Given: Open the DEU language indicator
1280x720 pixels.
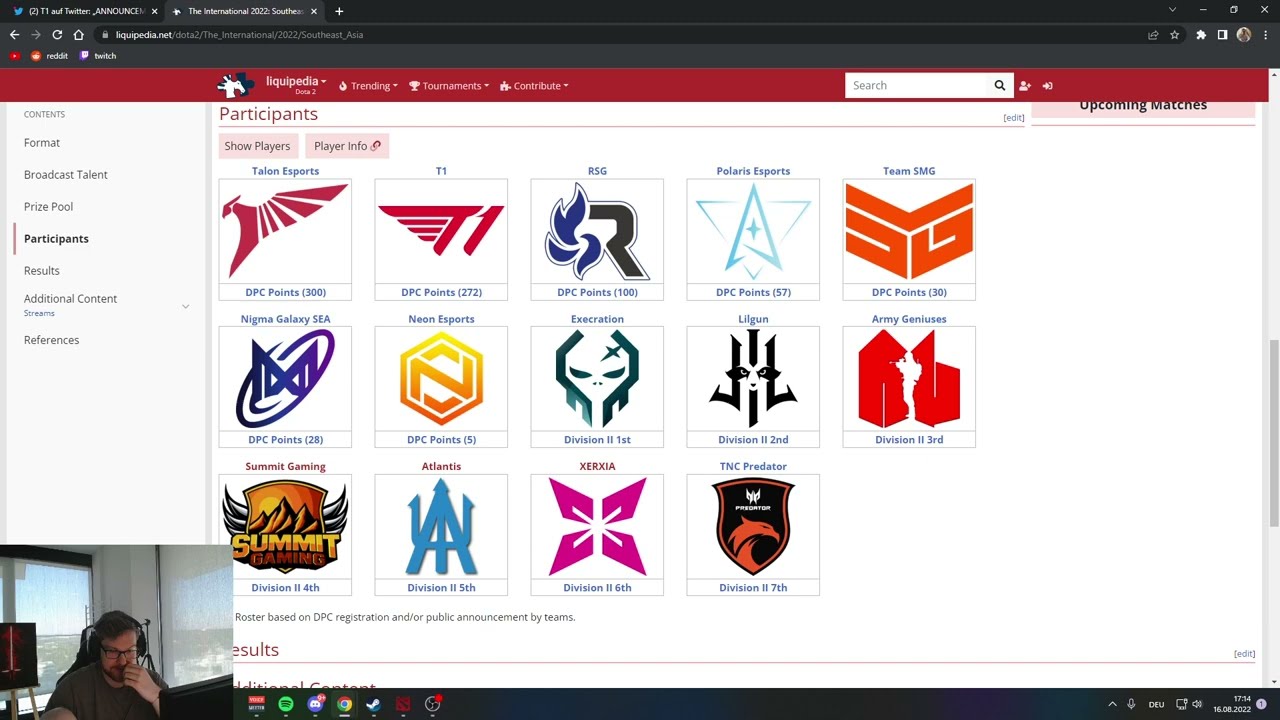Looking at the screenshot, I should click(x=1156, y=704).
